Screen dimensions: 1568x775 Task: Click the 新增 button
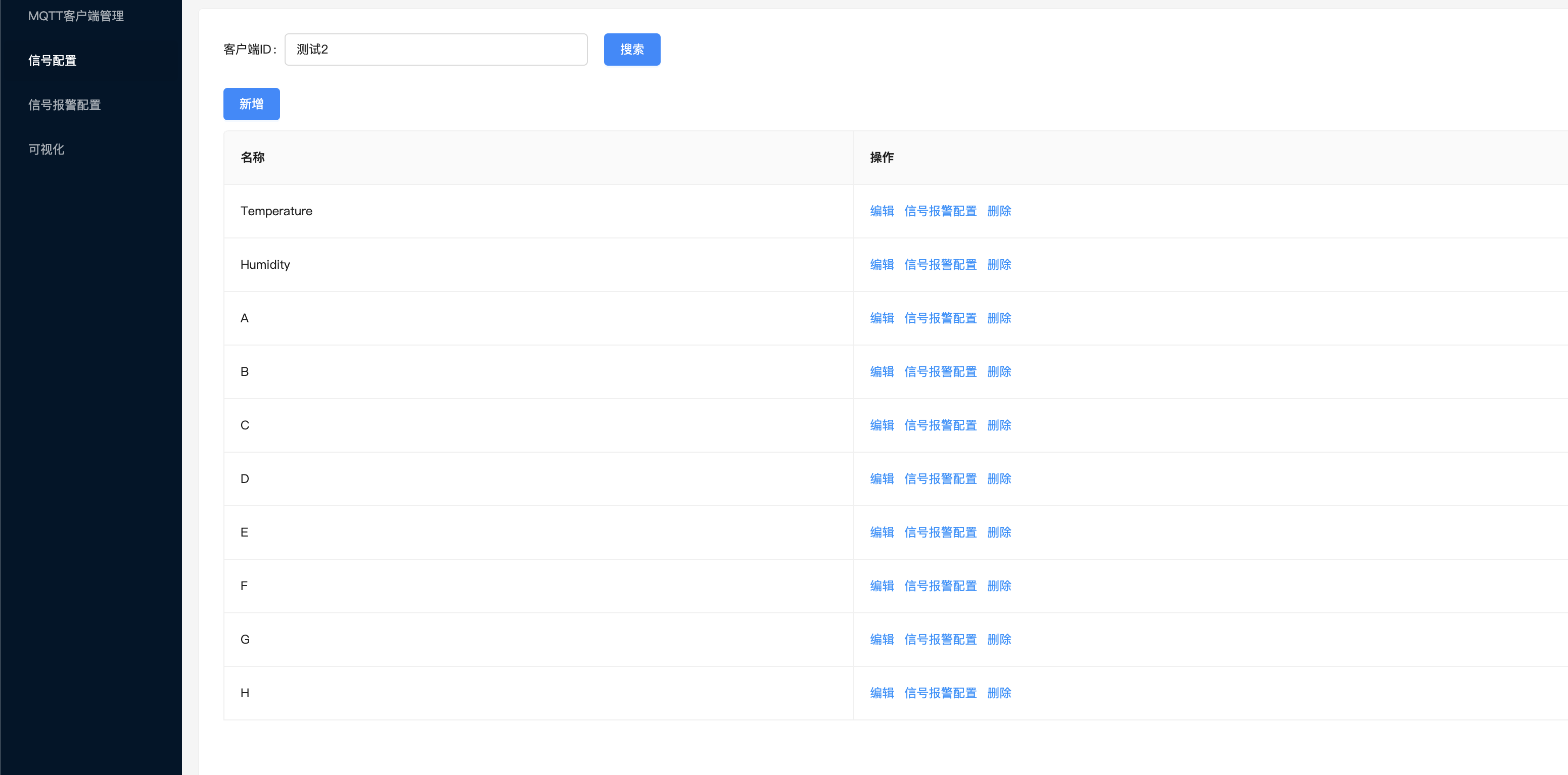pyautogui.click(x=251, y=104)
